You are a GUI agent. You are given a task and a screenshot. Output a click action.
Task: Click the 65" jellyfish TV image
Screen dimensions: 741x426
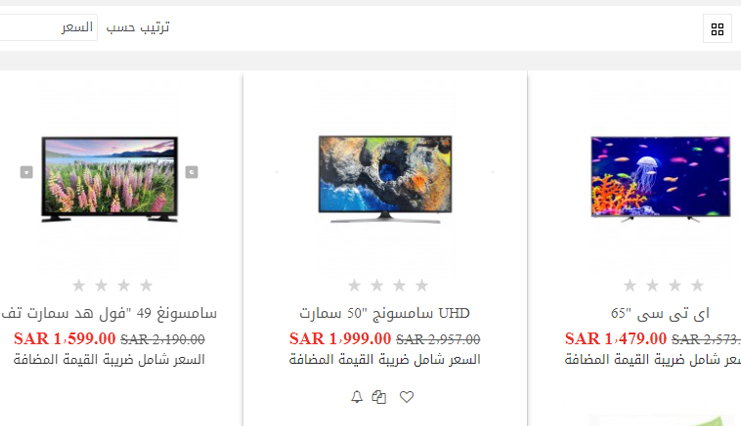click(x=661, y=178)
